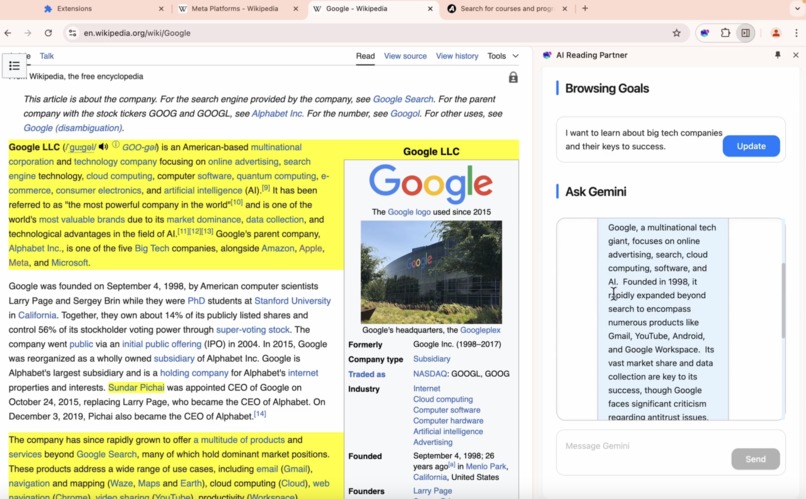Screen dimensions: 806x499
Task: Follow the most valuable brands link
Action: 82,219
